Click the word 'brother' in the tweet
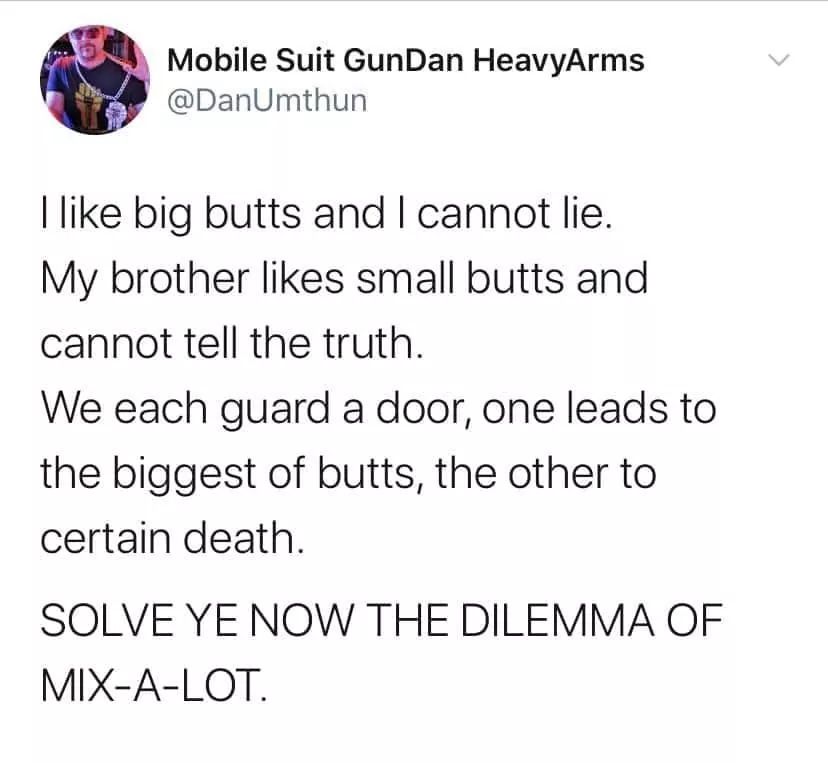Viewport: 828px width, 763px height. [180, 279]
